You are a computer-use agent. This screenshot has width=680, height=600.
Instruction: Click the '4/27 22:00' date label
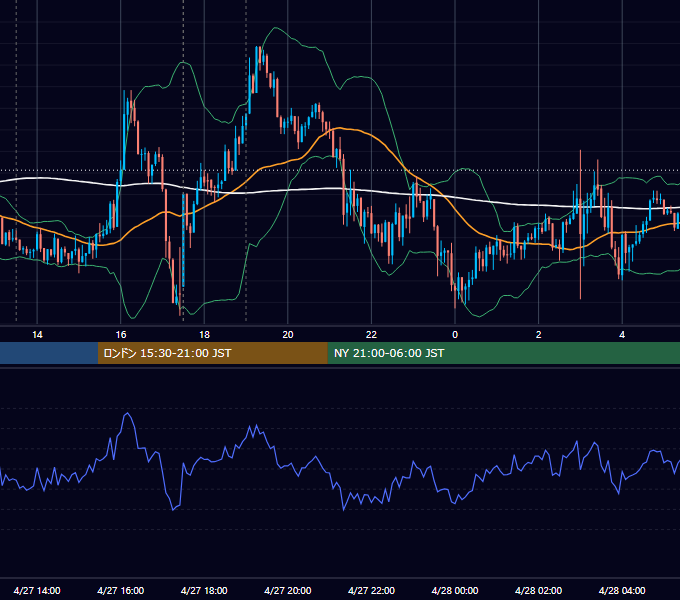pos(371,590)
